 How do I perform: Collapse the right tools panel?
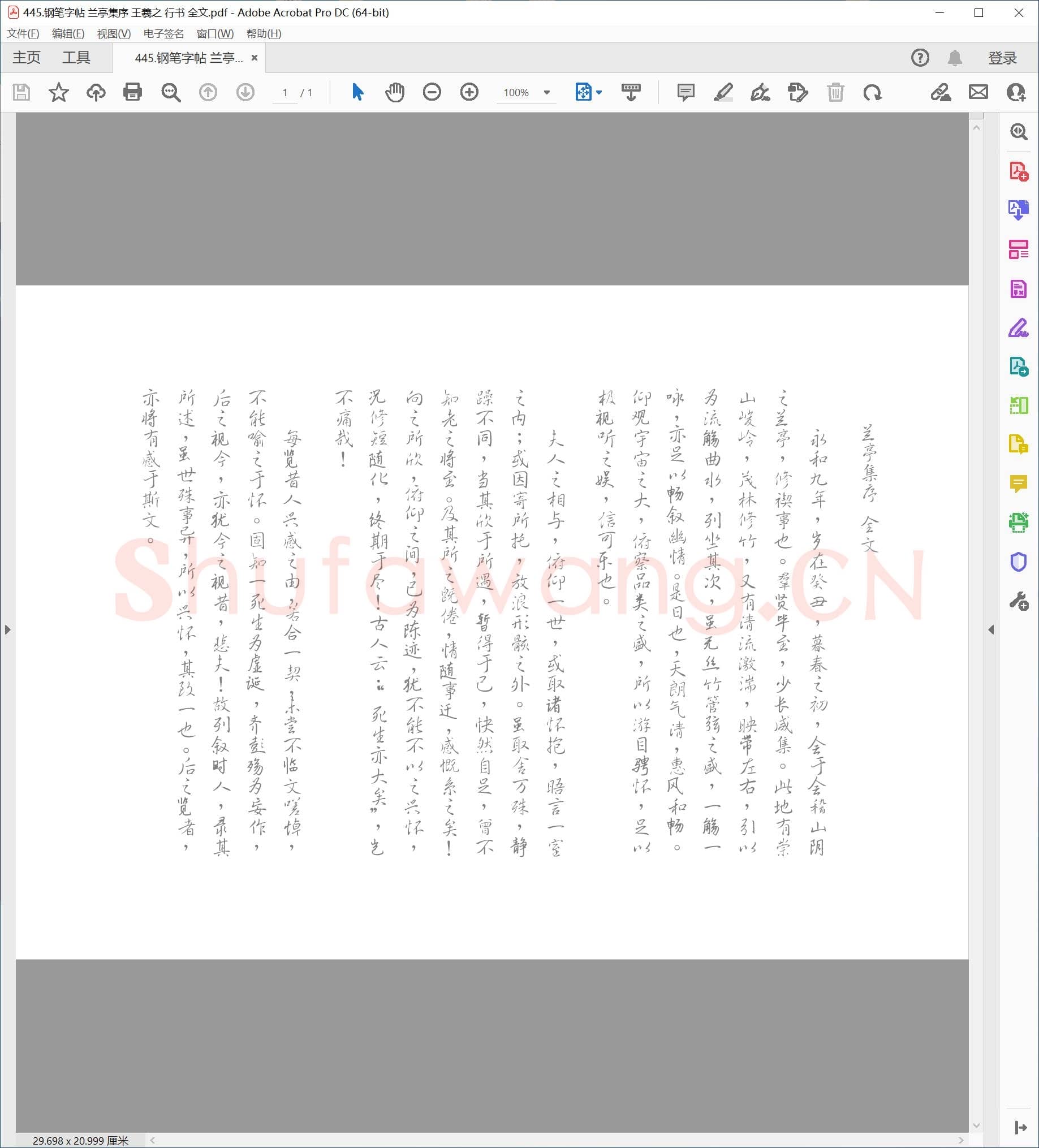pos(991,629)
